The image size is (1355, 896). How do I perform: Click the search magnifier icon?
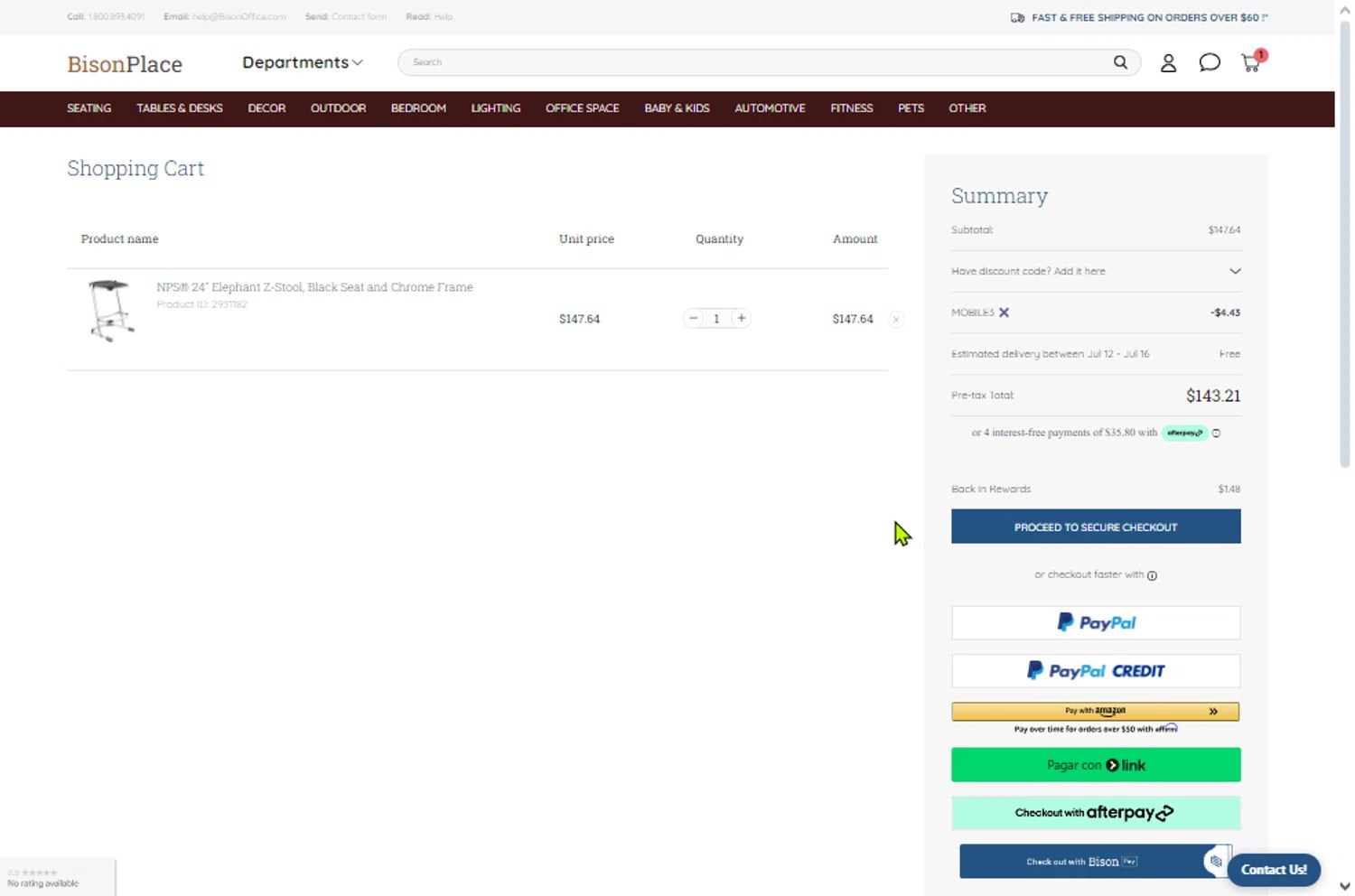click(1120, 62)
